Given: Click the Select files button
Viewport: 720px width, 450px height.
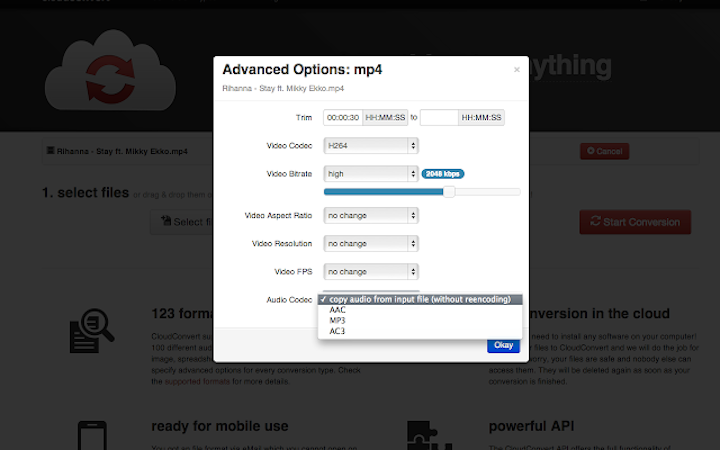Looking at the screenshot, I should pyautogui.click(x=182, y=222).
